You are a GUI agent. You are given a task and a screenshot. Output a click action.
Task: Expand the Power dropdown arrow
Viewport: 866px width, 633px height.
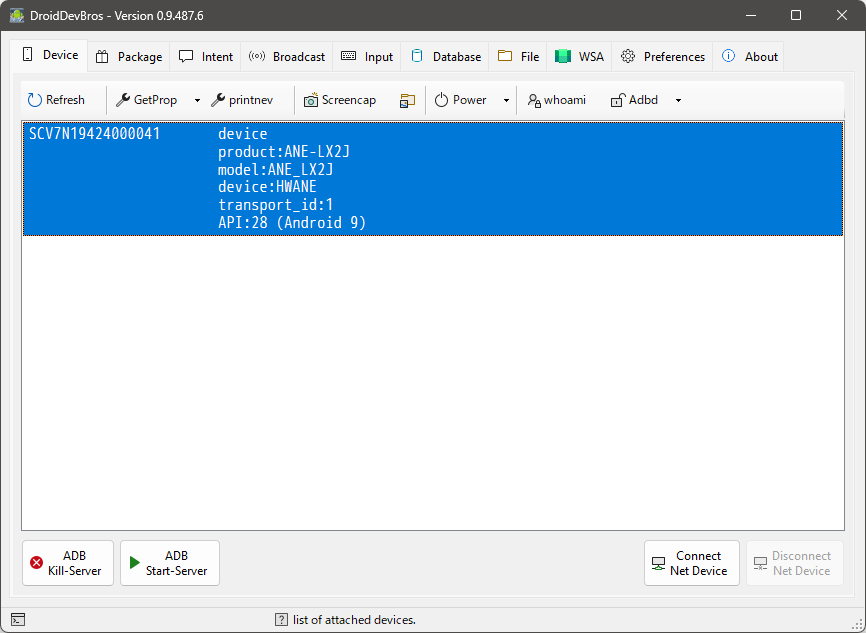(x=506, y=100)
